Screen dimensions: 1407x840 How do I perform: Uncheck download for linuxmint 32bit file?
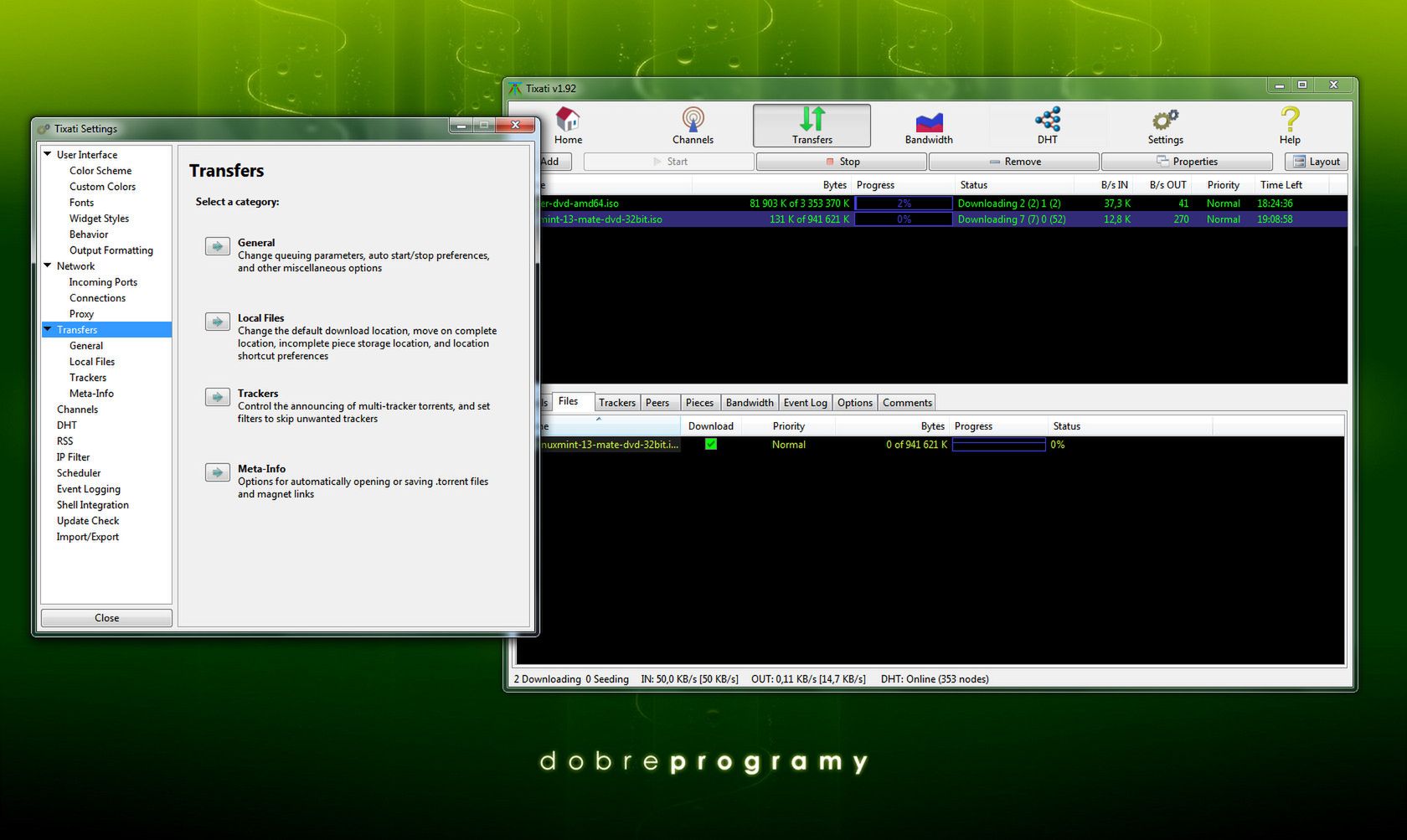(711, 445)
